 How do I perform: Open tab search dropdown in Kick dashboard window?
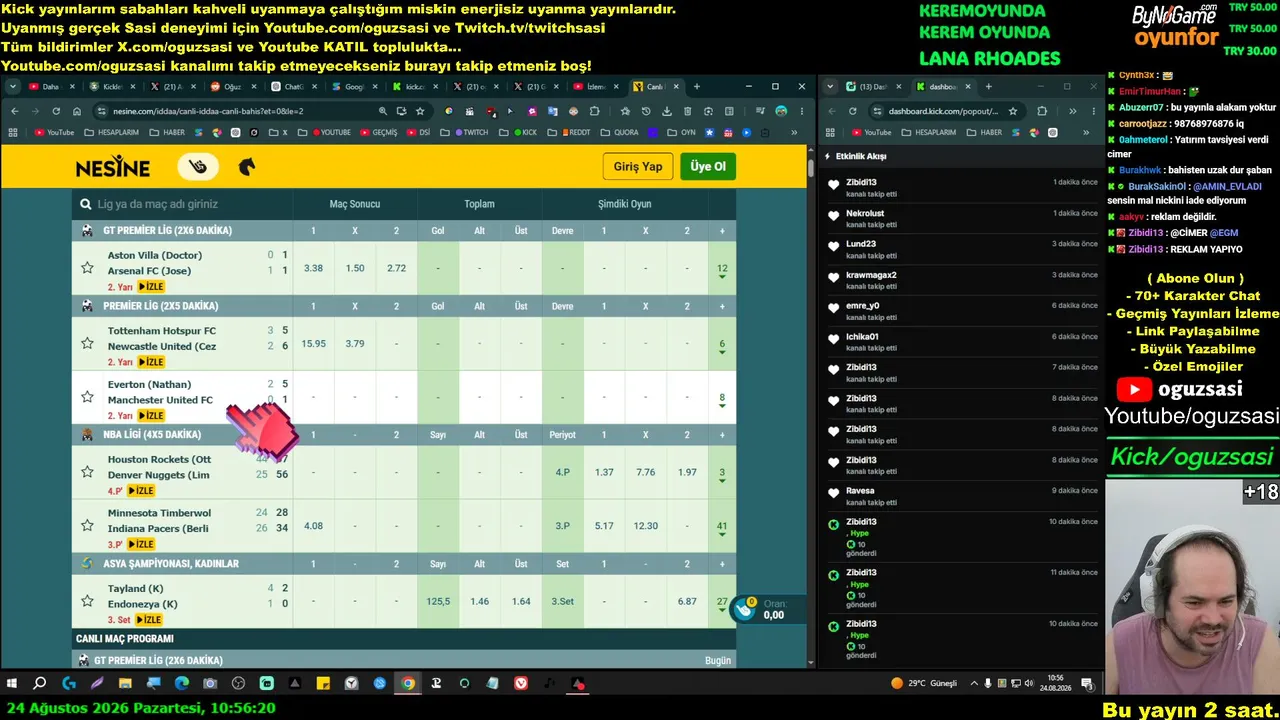830,87
